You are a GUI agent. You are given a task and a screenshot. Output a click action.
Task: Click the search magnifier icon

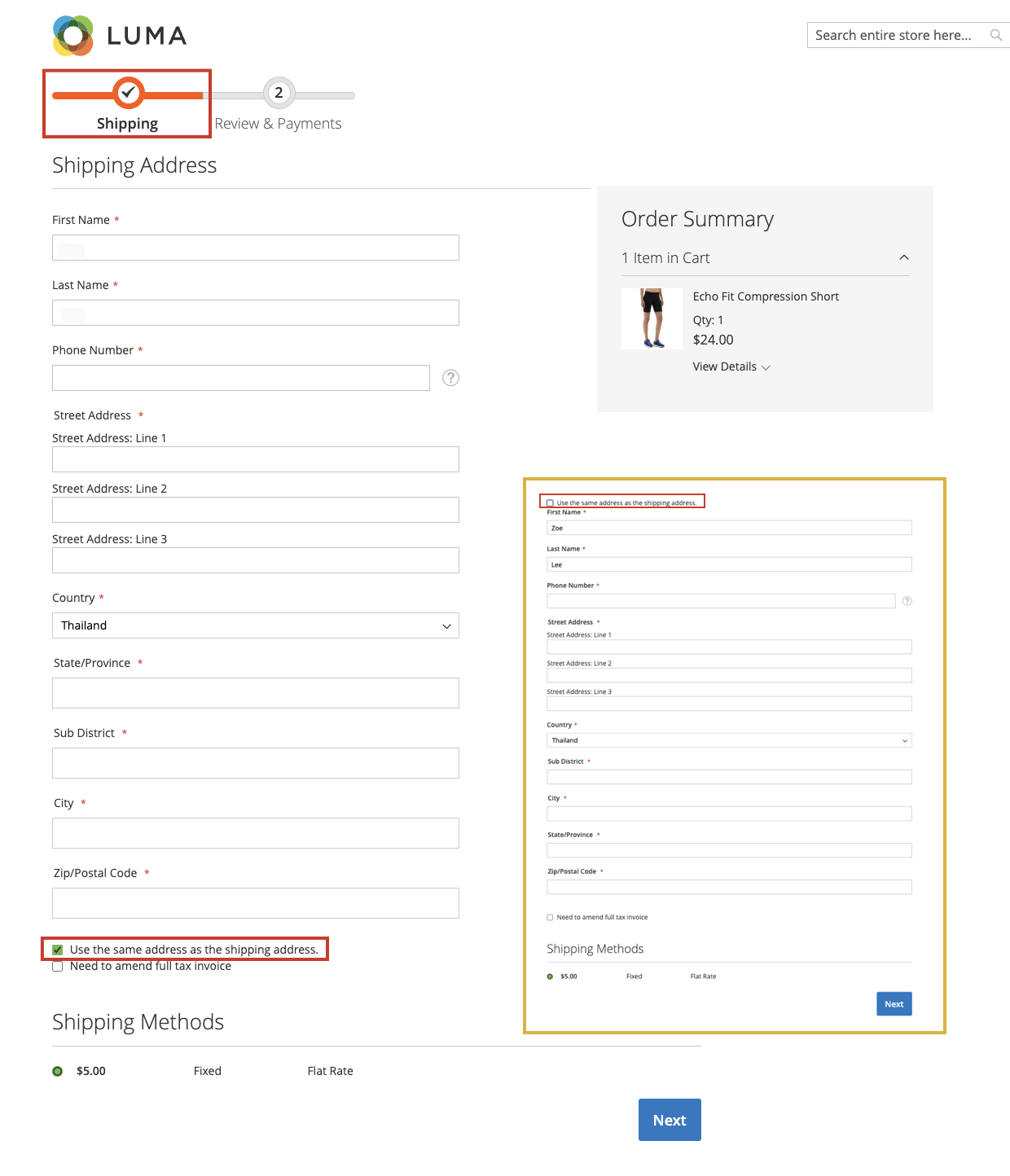(x=997, y=35)
